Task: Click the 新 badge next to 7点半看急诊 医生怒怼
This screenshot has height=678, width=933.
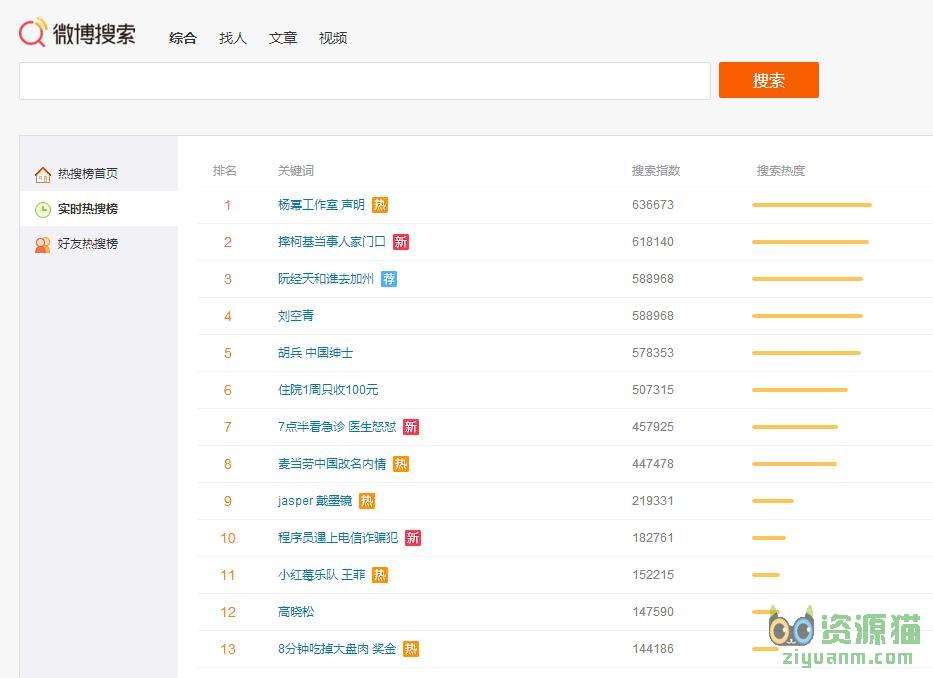Action: (x=411, y=427)
